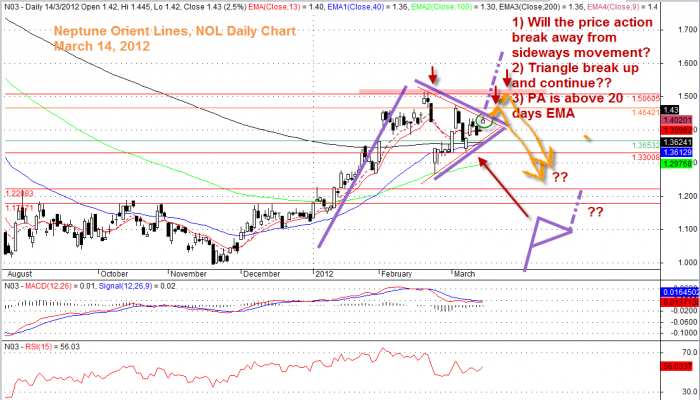Click the 1.50608 resistance level value

(x=646, y=98)
